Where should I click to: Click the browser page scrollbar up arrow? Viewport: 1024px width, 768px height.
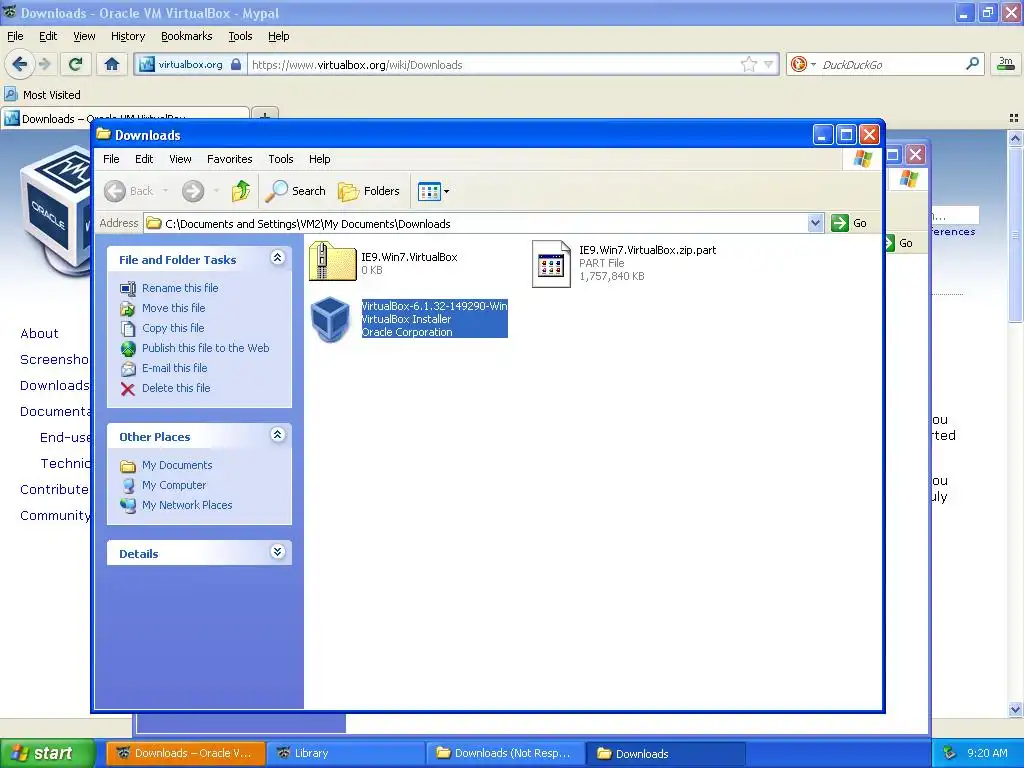[1015, 138]
